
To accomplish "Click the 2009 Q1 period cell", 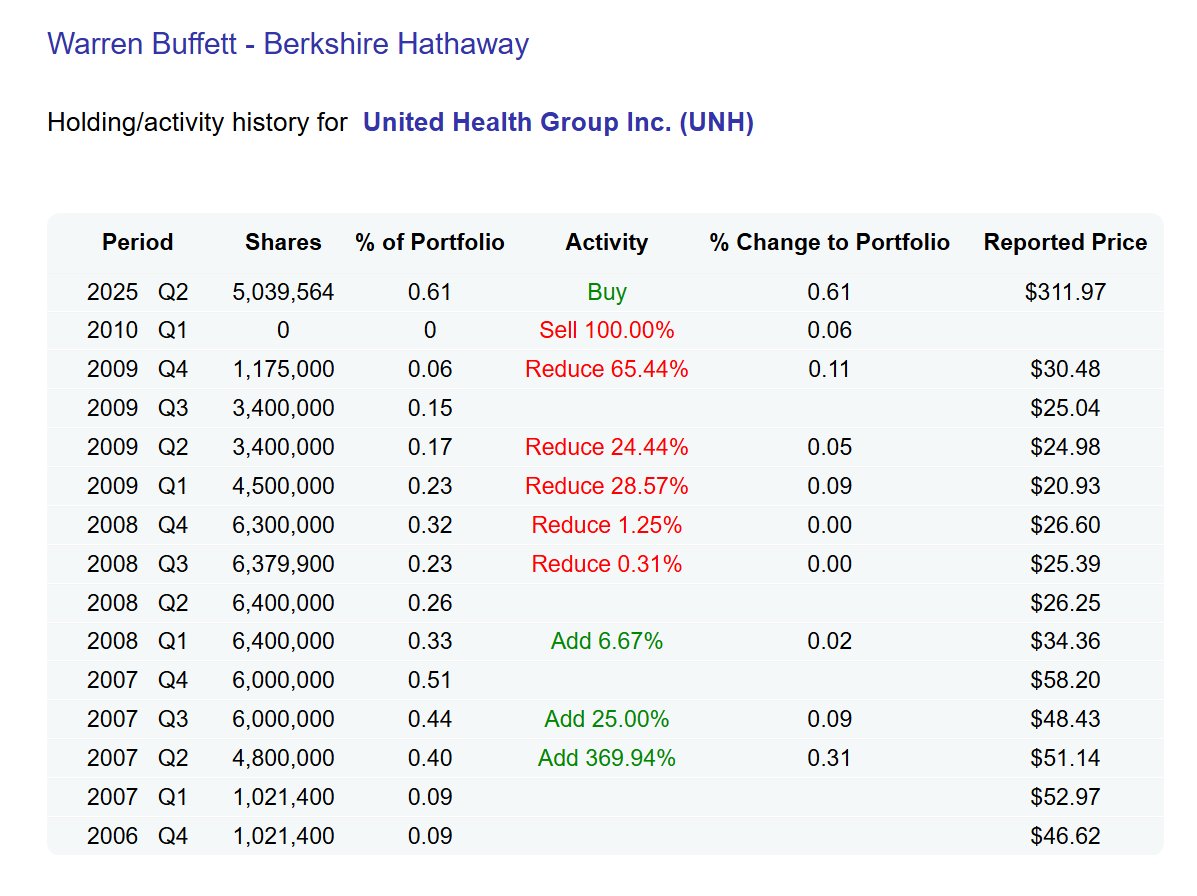I will pos(137,486).
